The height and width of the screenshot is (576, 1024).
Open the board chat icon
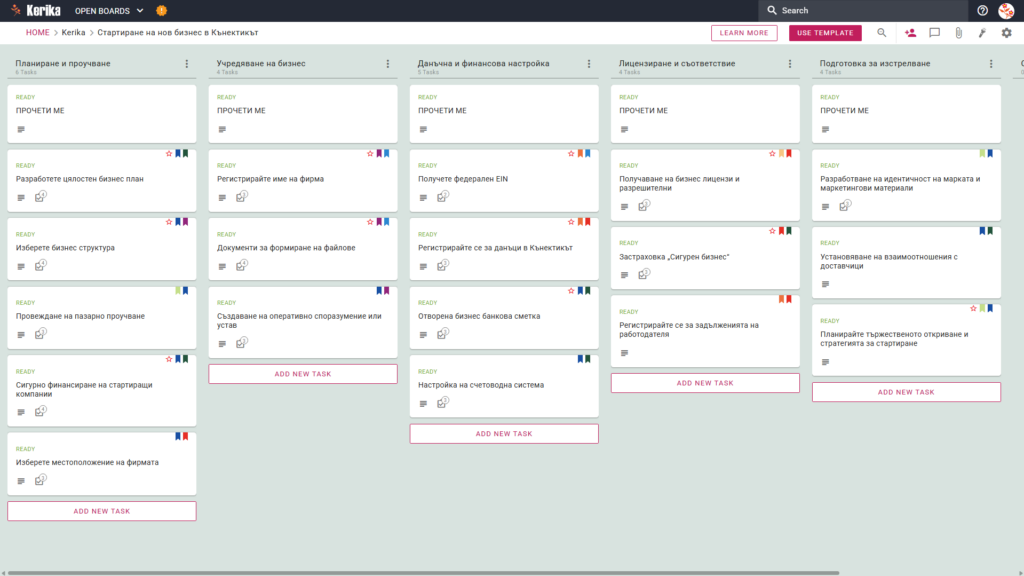(935, 33)
